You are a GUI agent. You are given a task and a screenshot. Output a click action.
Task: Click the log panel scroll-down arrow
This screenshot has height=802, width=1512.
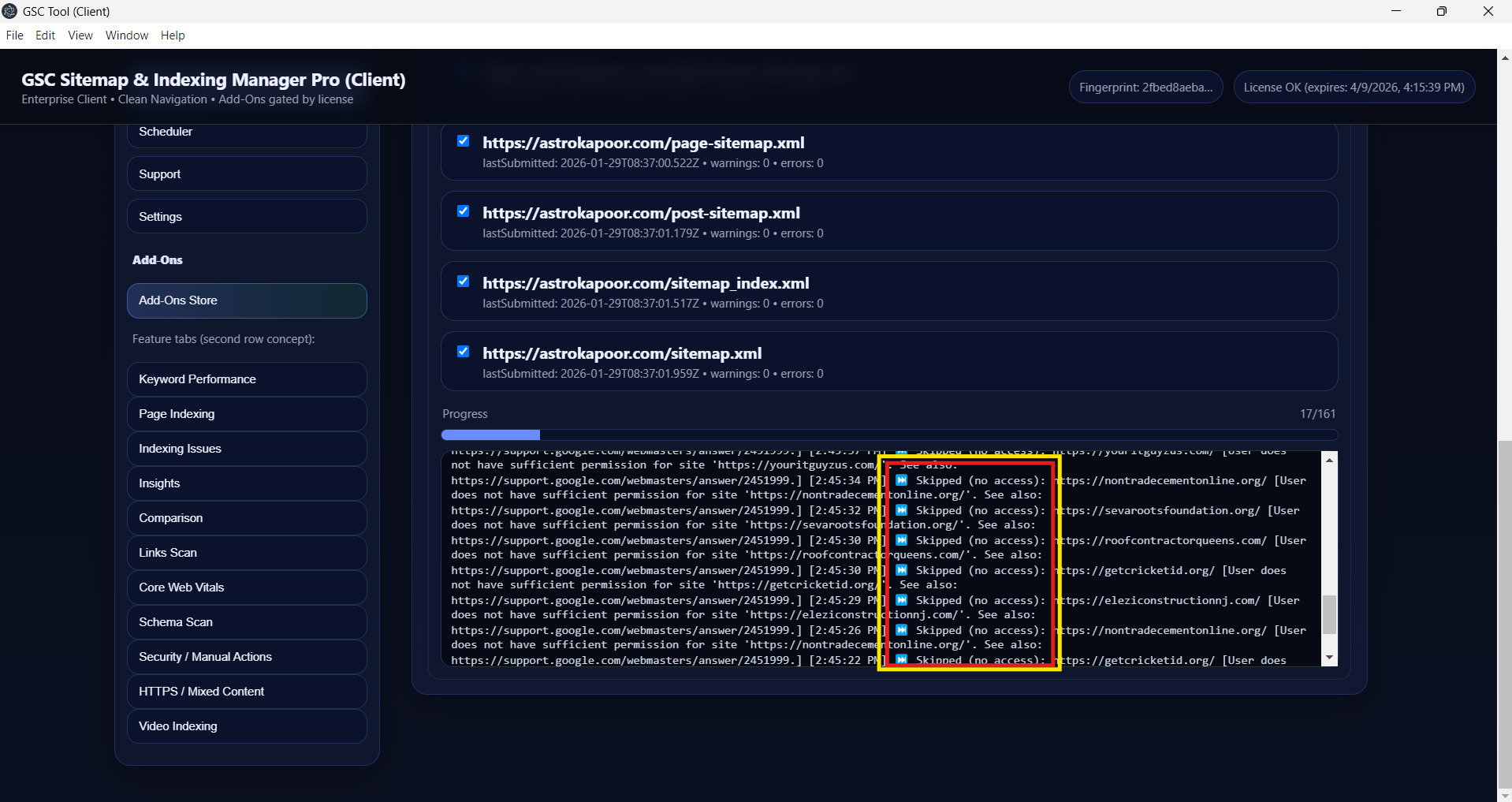1329,658
